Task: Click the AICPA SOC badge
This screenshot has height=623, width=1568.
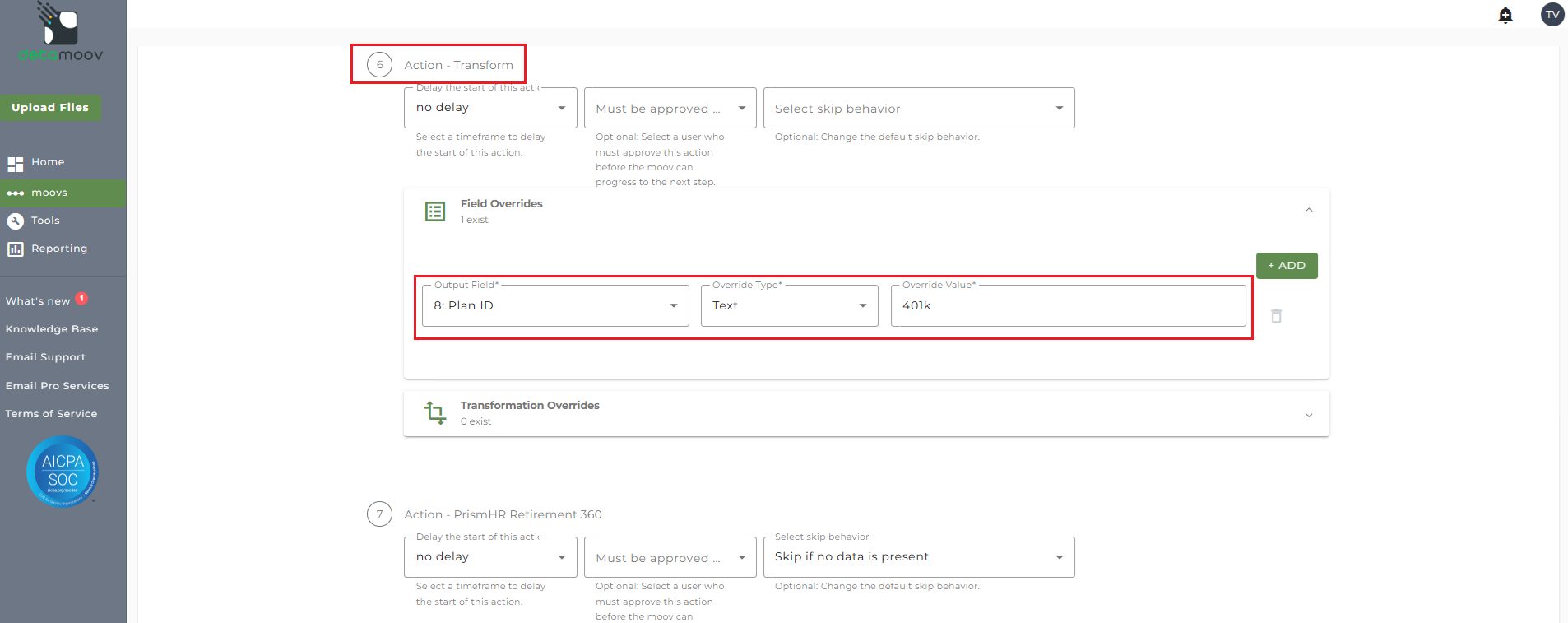Action: coord(63,472)
